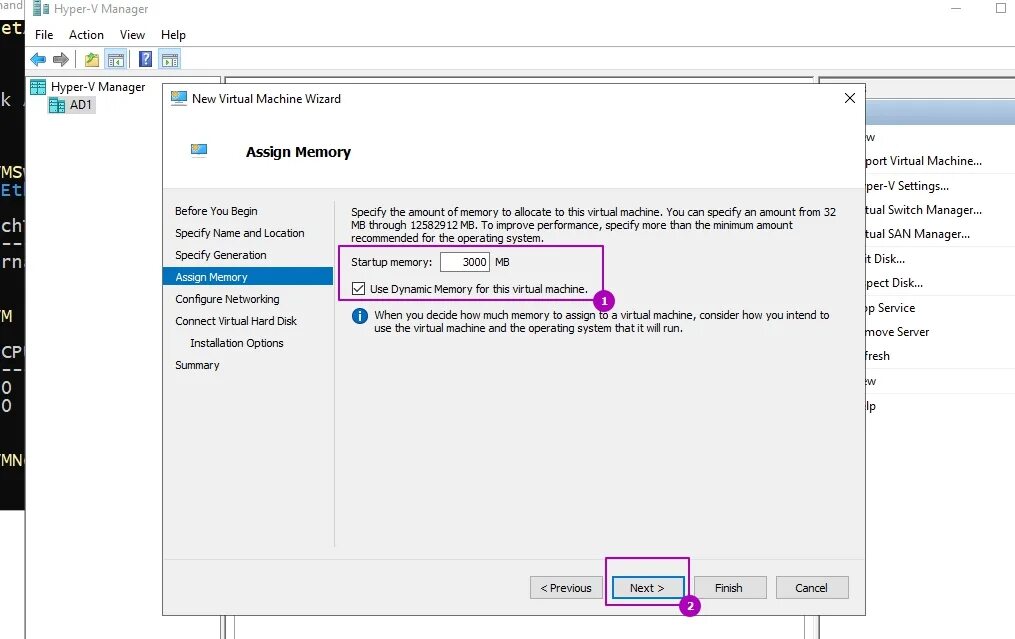Open the Action menu
Viewport: 1015px width, 639px height.
[86, 35]
